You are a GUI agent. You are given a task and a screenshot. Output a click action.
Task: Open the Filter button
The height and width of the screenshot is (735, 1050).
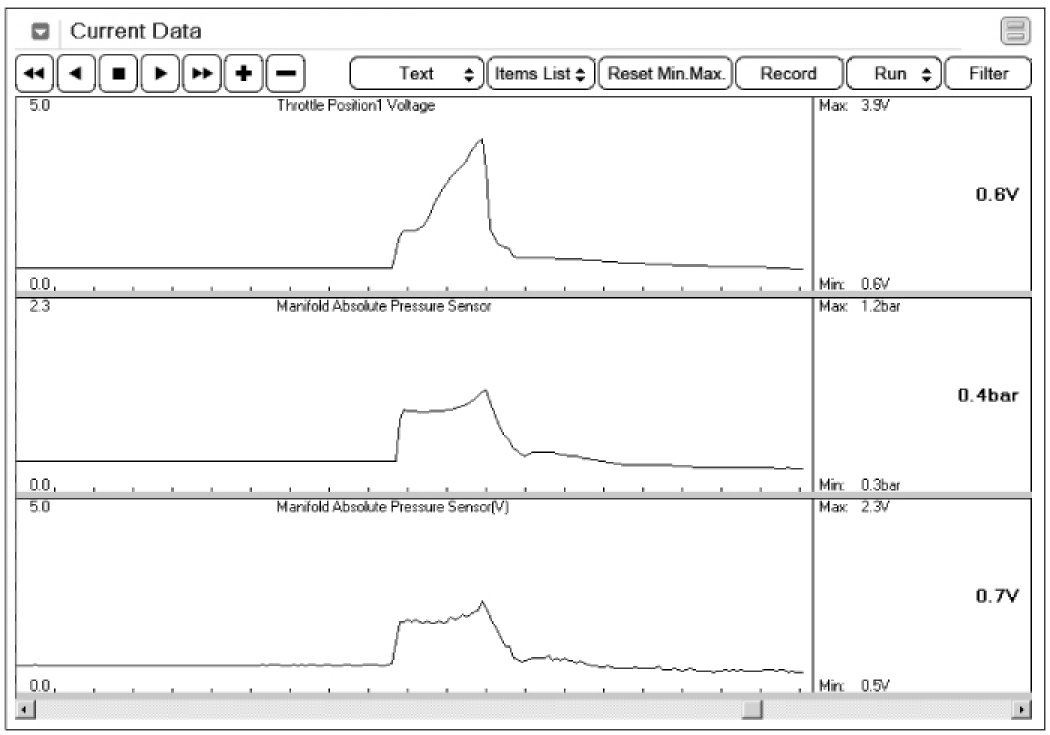pyautogui.click(x=988, y=74)
